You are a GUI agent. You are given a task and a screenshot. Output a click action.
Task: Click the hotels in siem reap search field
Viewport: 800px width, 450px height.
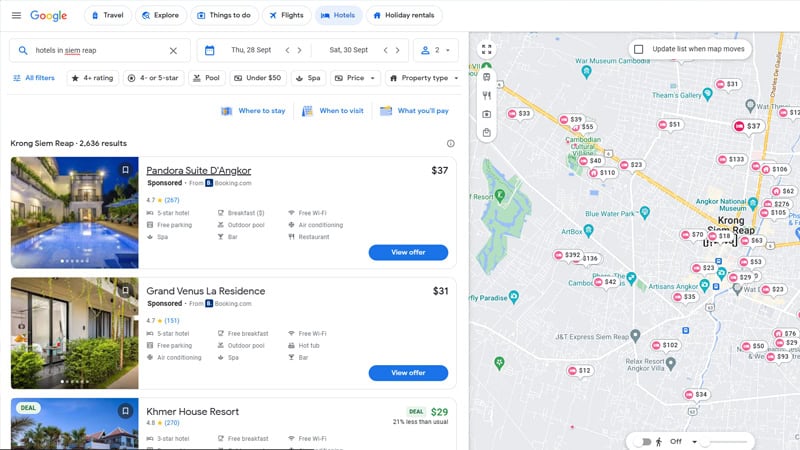[x=99, y=51]
